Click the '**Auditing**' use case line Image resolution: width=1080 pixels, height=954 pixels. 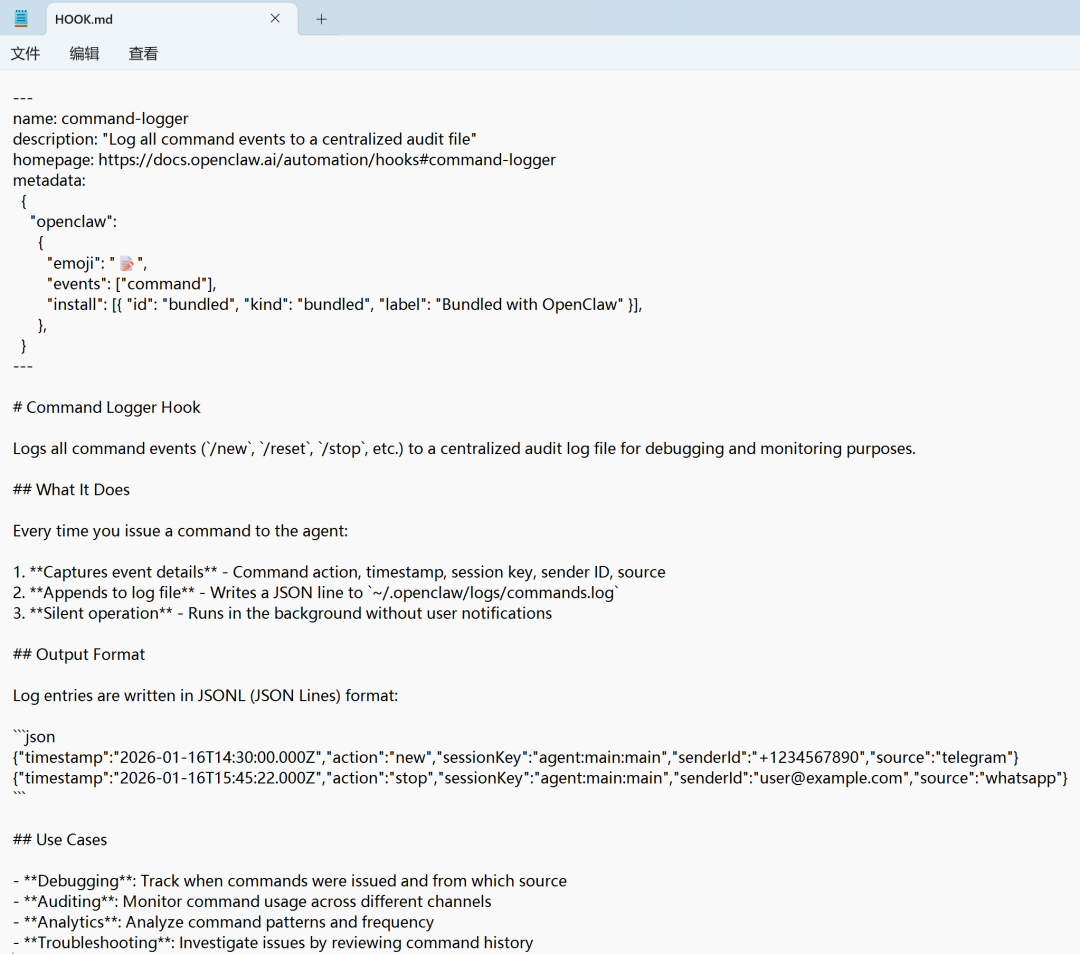[252, 902]
